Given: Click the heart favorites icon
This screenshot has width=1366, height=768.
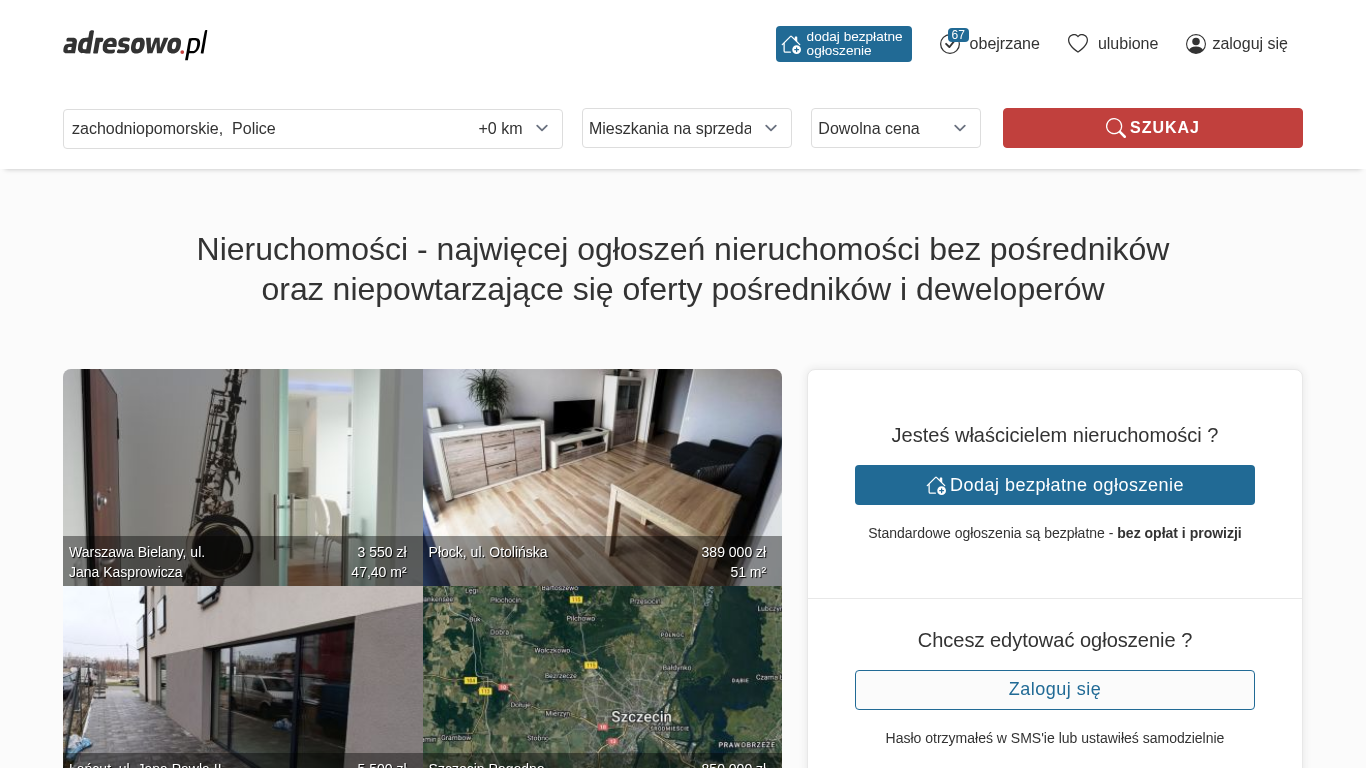Looking at the screenshot, I should 1077,44.
